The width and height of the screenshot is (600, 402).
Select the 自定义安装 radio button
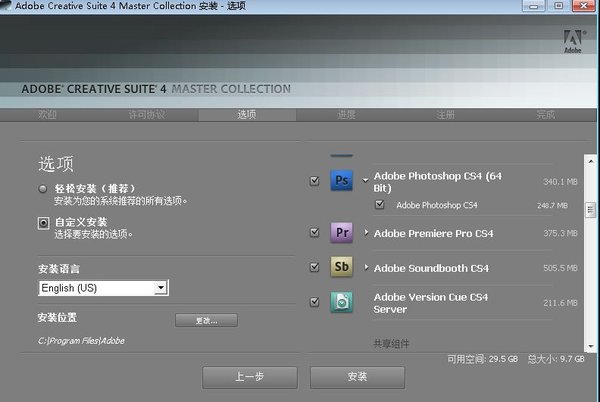43,223
